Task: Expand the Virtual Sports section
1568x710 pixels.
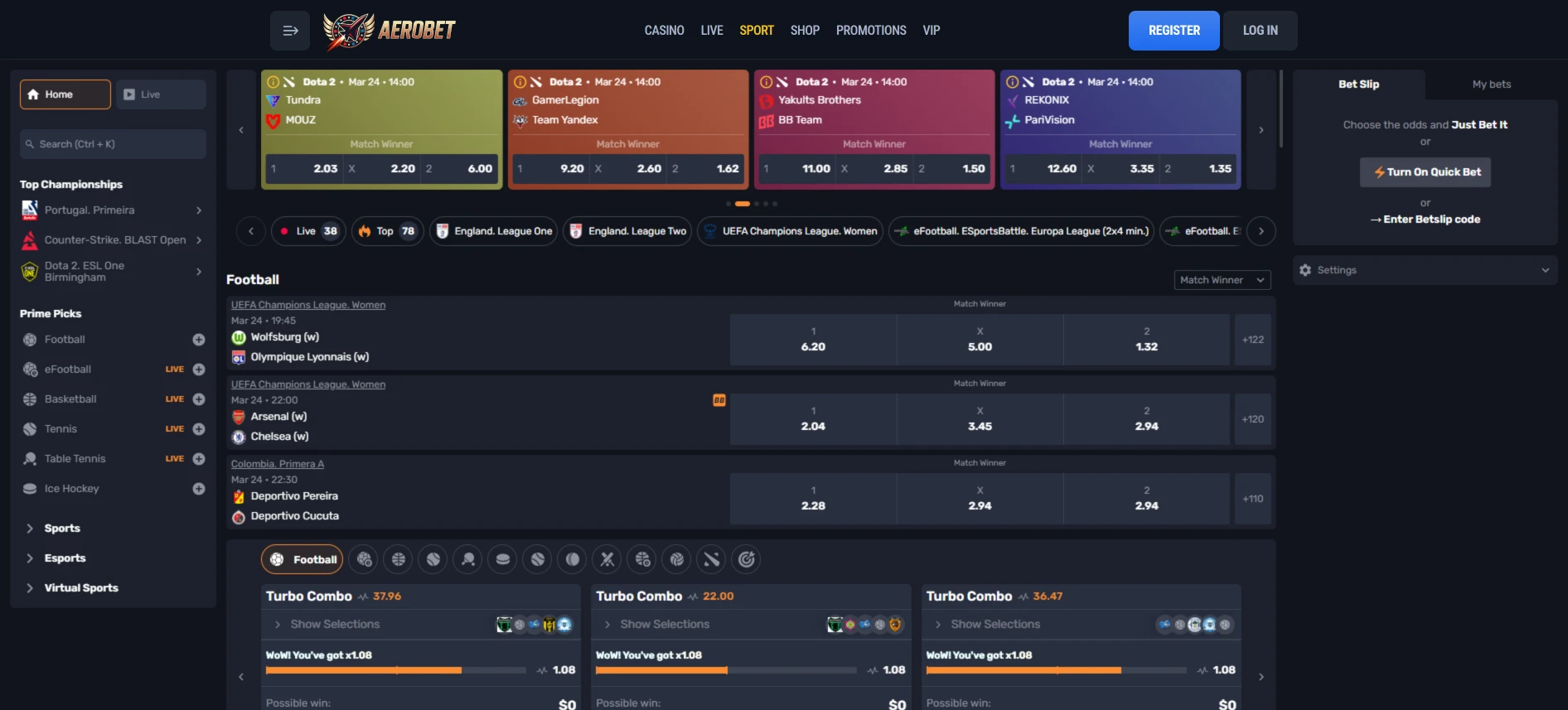Action: point(113,588)
